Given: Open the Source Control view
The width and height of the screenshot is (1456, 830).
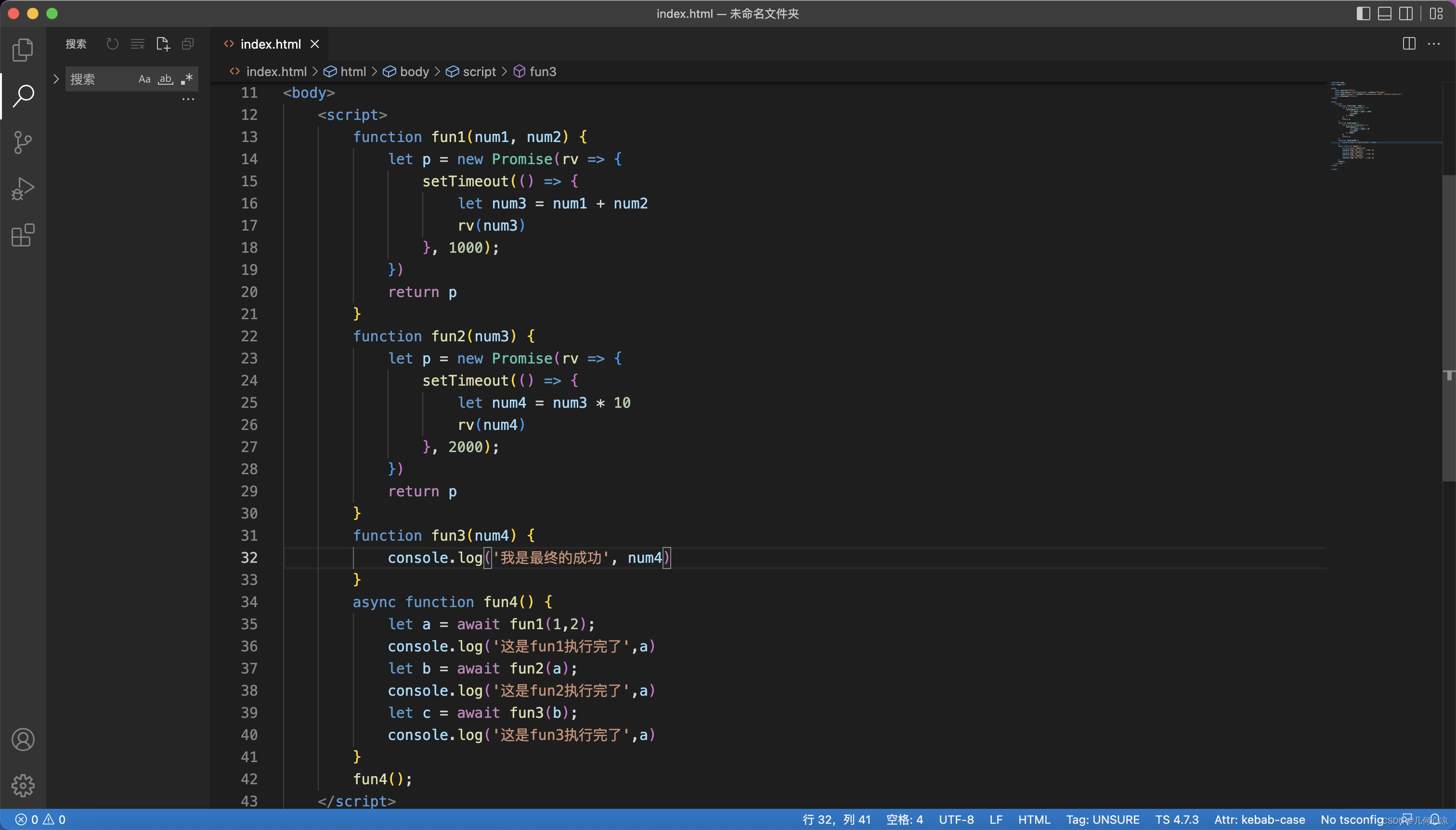Looking at the screenshot, I should pyautogui.click(x=23, y=143).
